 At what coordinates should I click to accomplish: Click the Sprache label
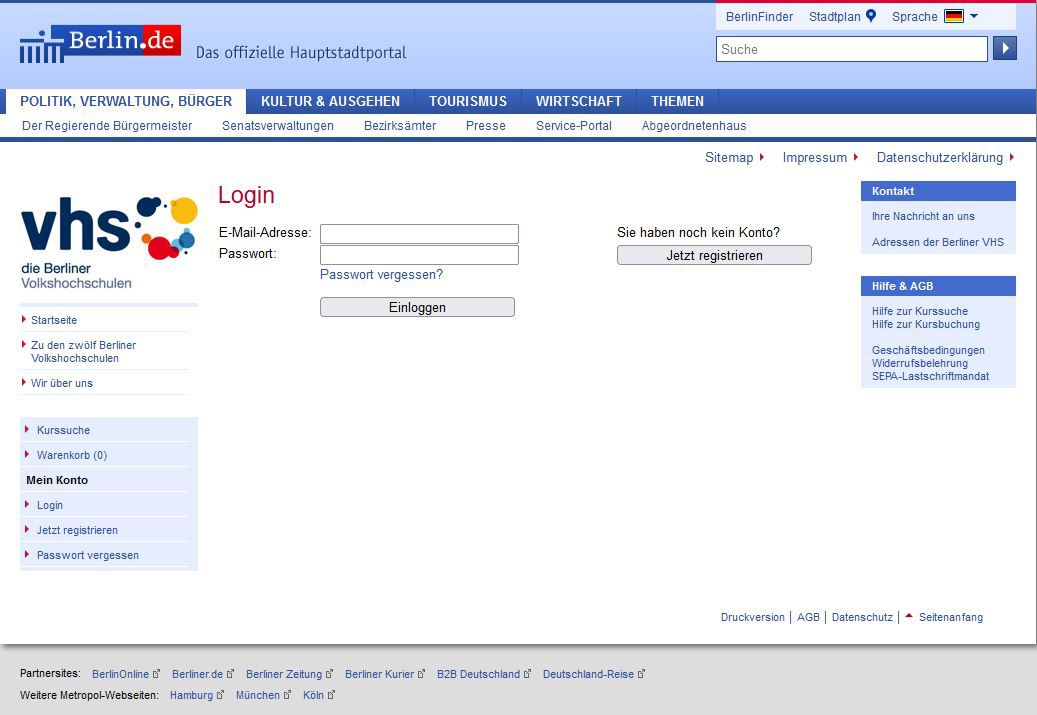[915, 17]
